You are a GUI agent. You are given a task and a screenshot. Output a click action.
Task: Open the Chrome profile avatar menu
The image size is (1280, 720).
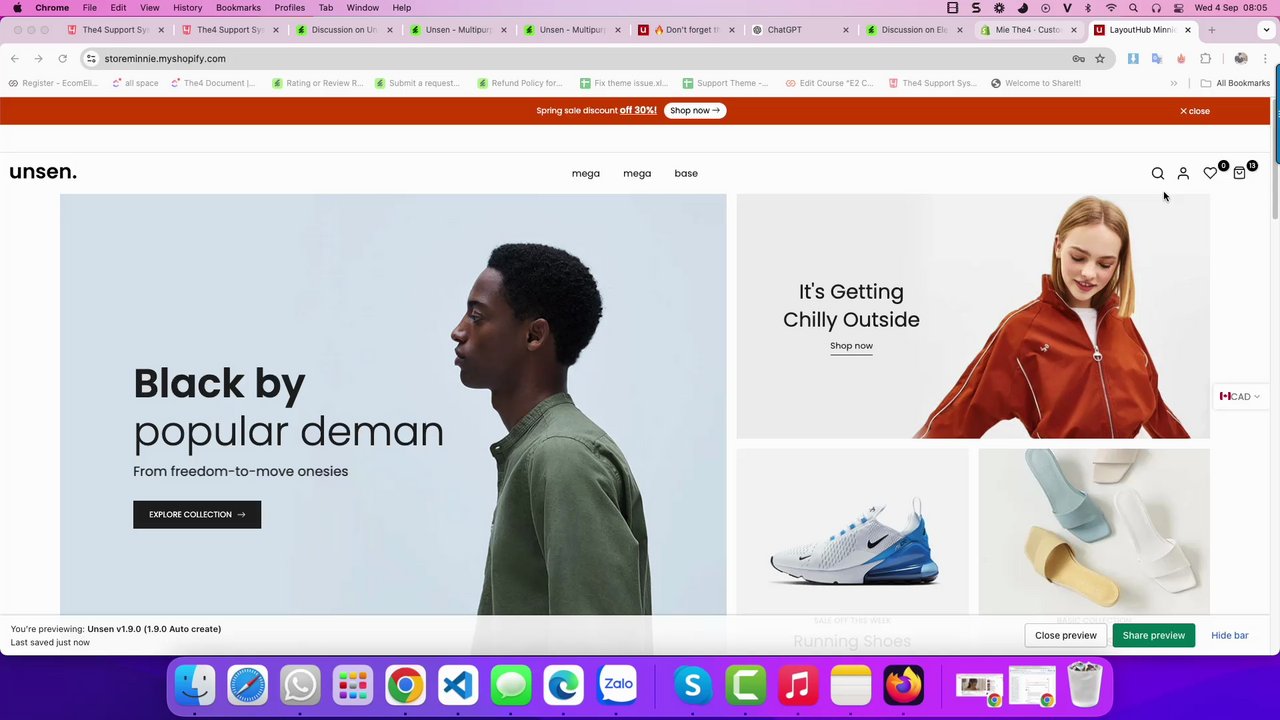pyautogui.click(x=1241, y=58)
